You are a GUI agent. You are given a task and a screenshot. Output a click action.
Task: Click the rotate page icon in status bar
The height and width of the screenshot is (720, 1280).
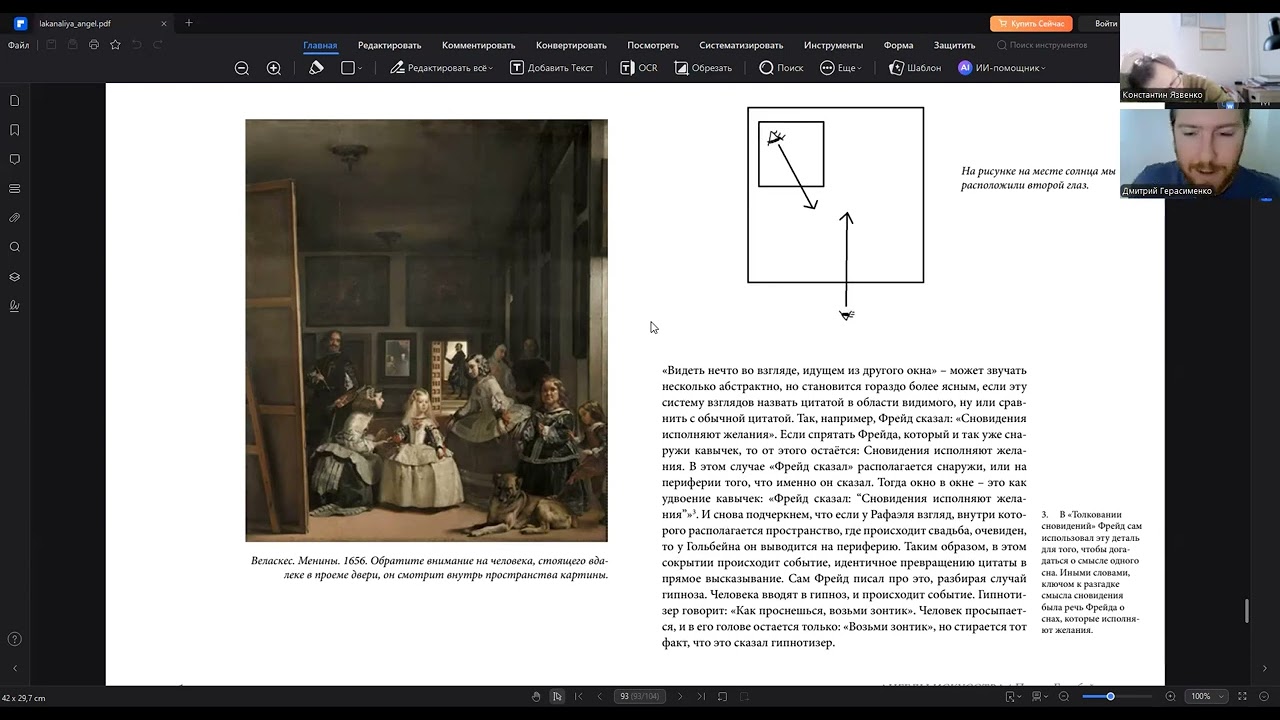[722, 696]
